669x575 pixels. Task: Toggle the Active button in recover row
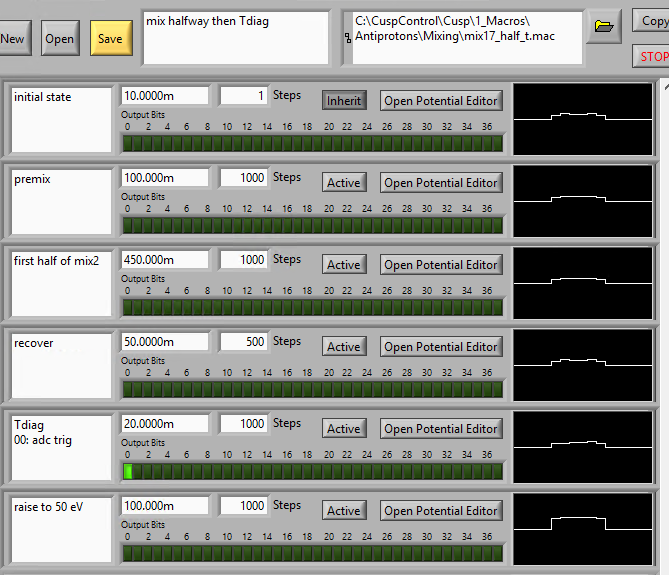click(x=344, y=346)
